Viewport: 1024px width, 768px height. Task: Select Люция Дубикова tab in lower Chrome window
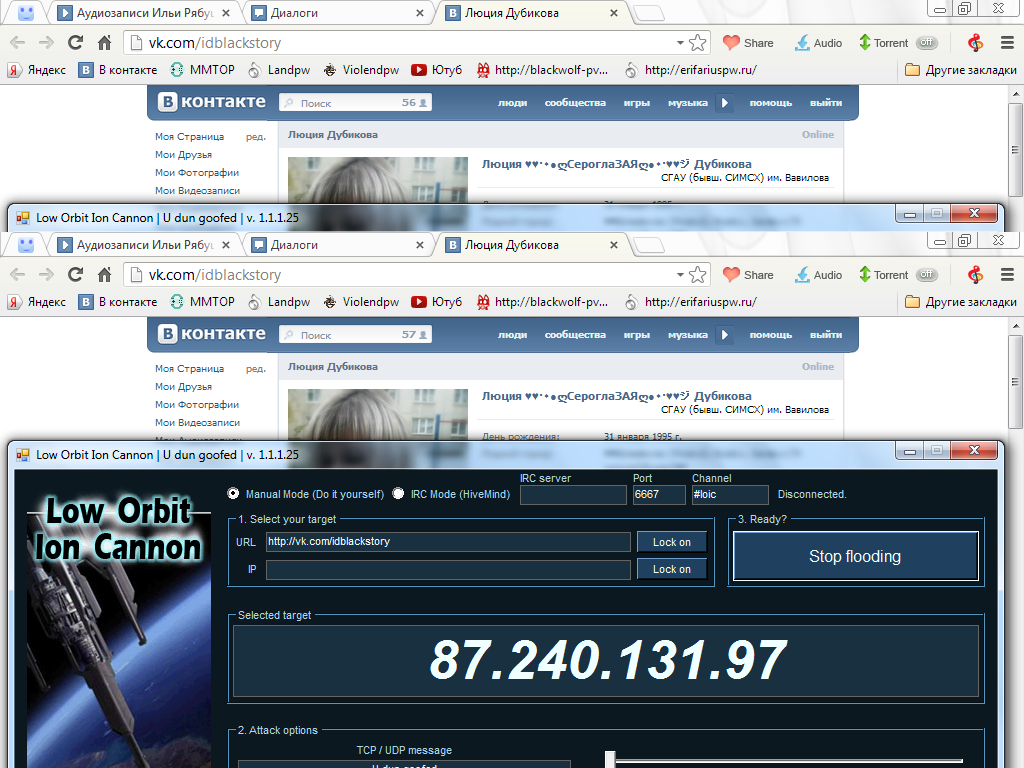pos(532,245)
